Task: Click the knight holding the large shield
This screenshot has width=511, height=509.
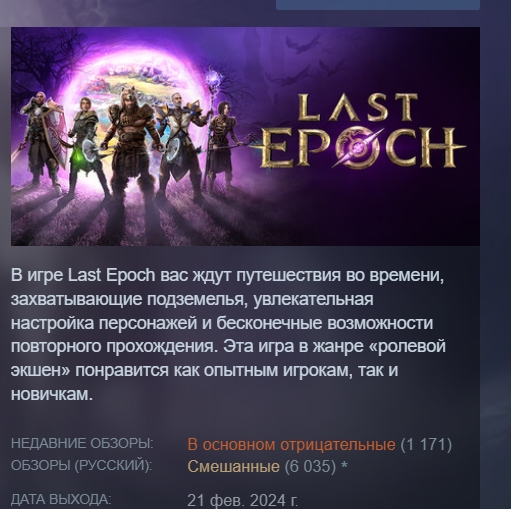Action: pos(42,140)
